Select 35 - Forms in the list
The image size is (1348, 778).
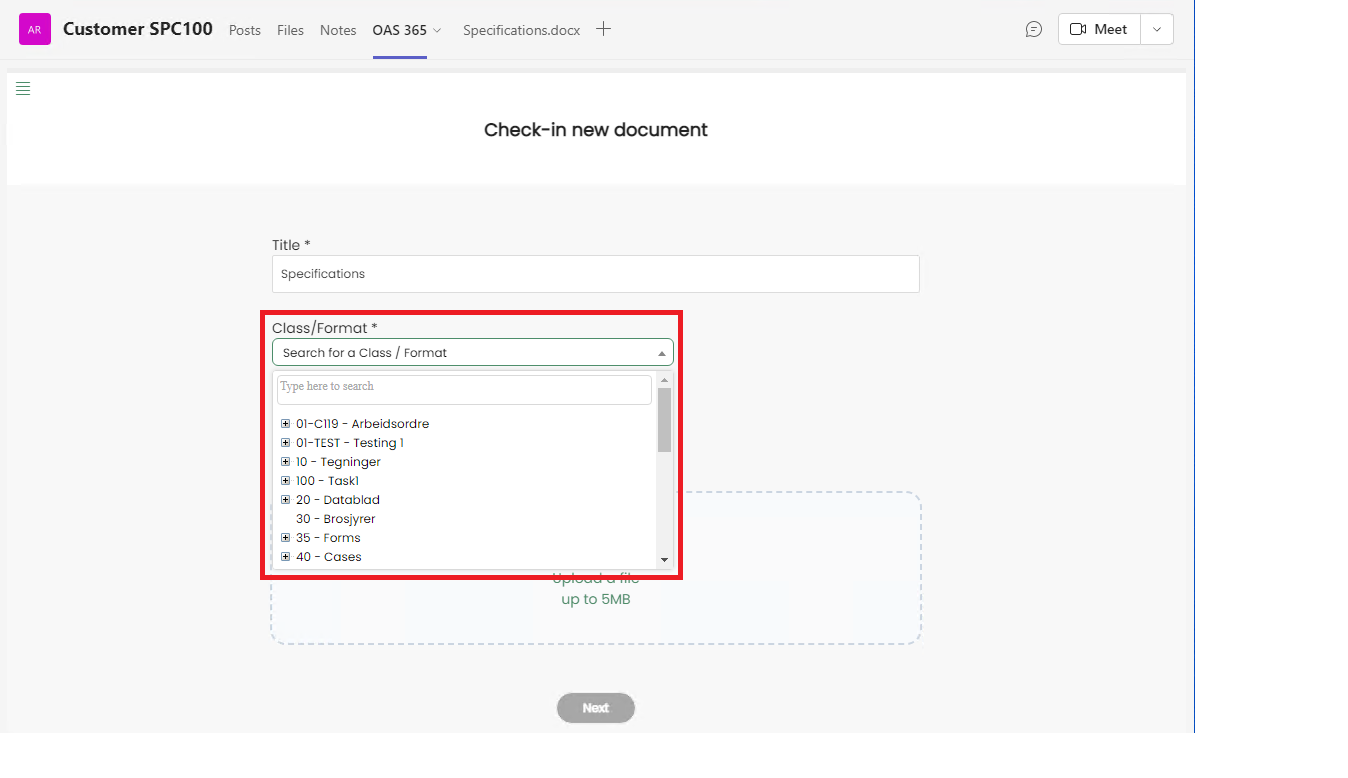point(328,538)
